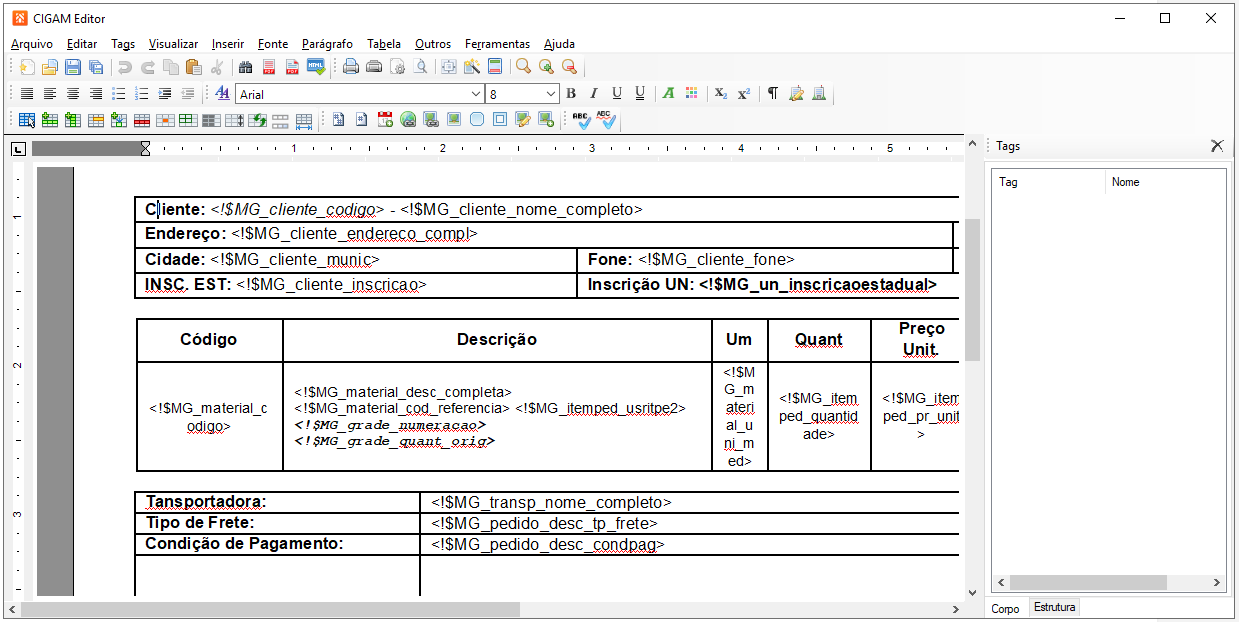This screenshot has height=622, width=1239.
Task: Toggle bold formatting
Action: pos(571,93)
